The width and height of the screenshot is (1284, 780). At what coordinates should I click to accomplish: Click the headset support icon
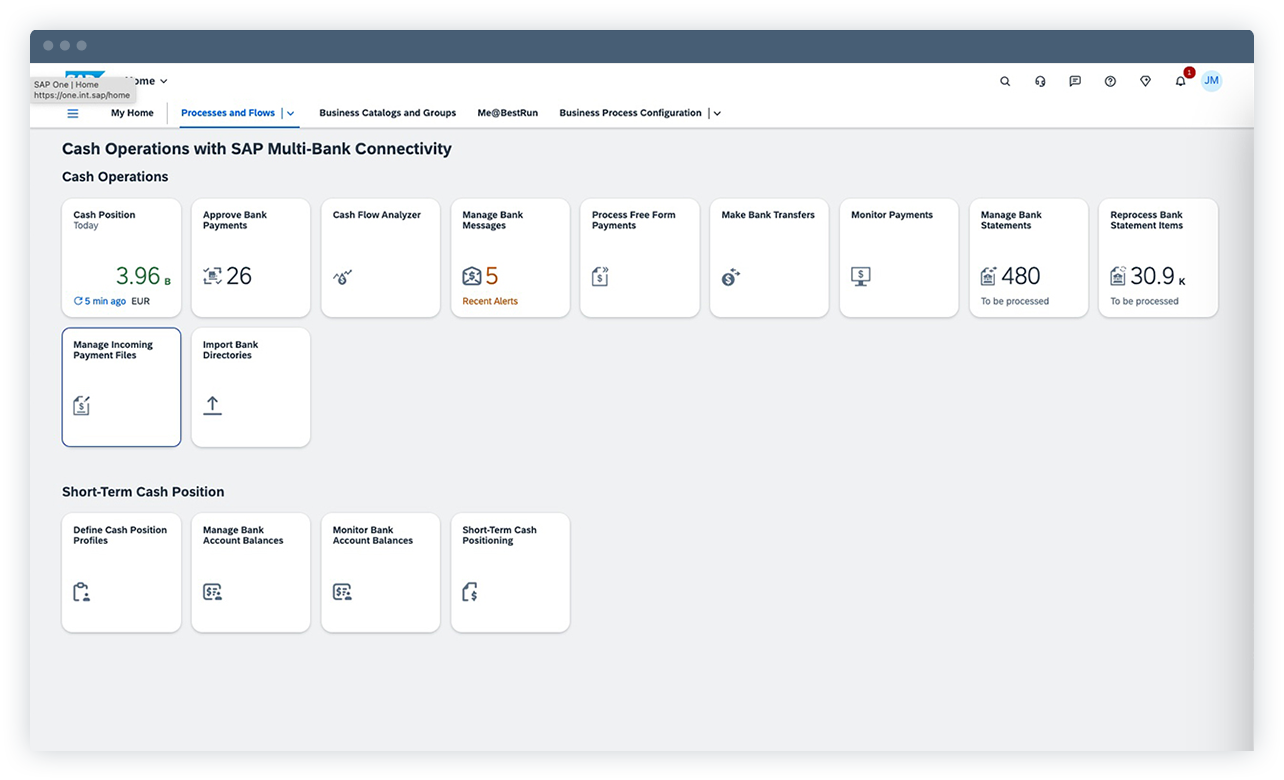(x=1040, y=81)
